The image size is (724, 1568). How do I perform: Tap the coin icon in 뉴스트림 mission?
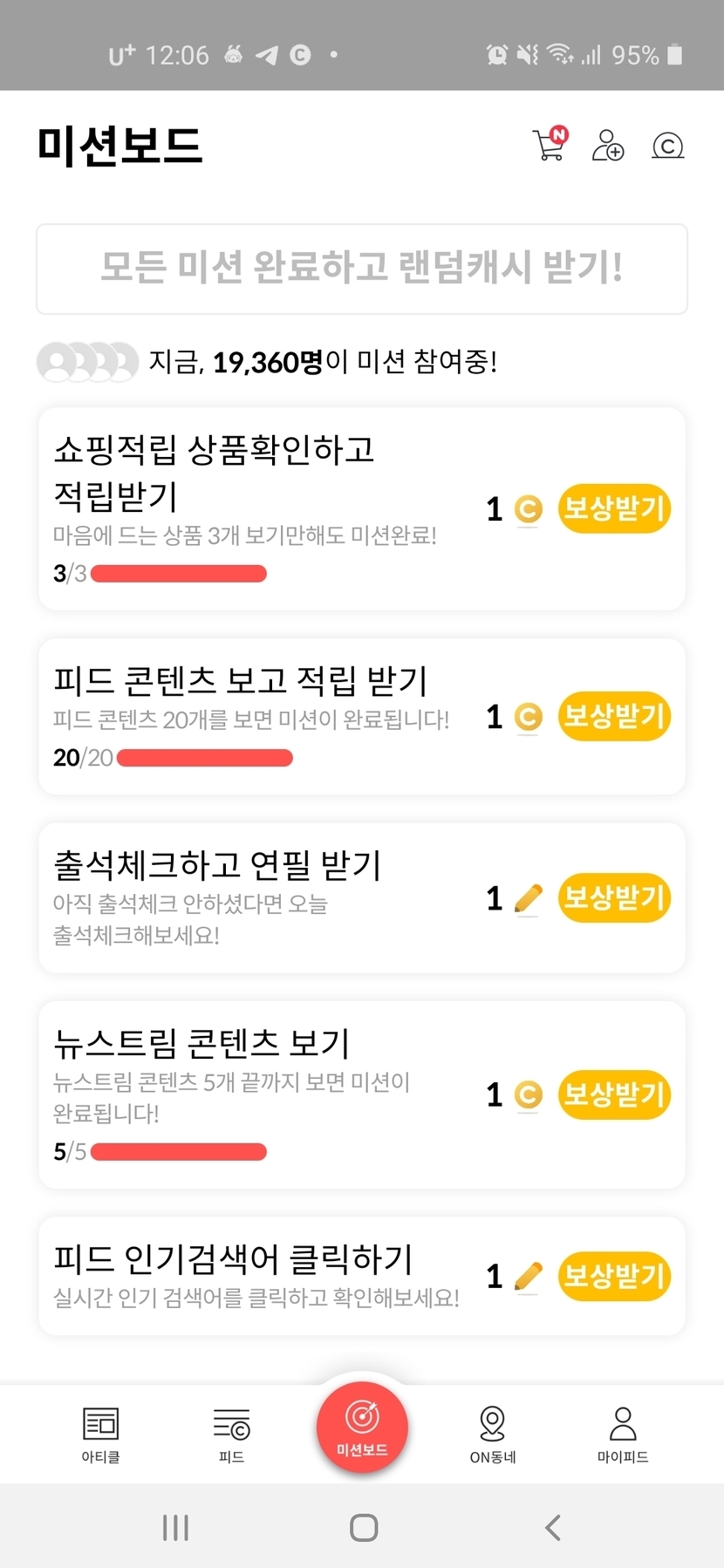coord(528,1094)
